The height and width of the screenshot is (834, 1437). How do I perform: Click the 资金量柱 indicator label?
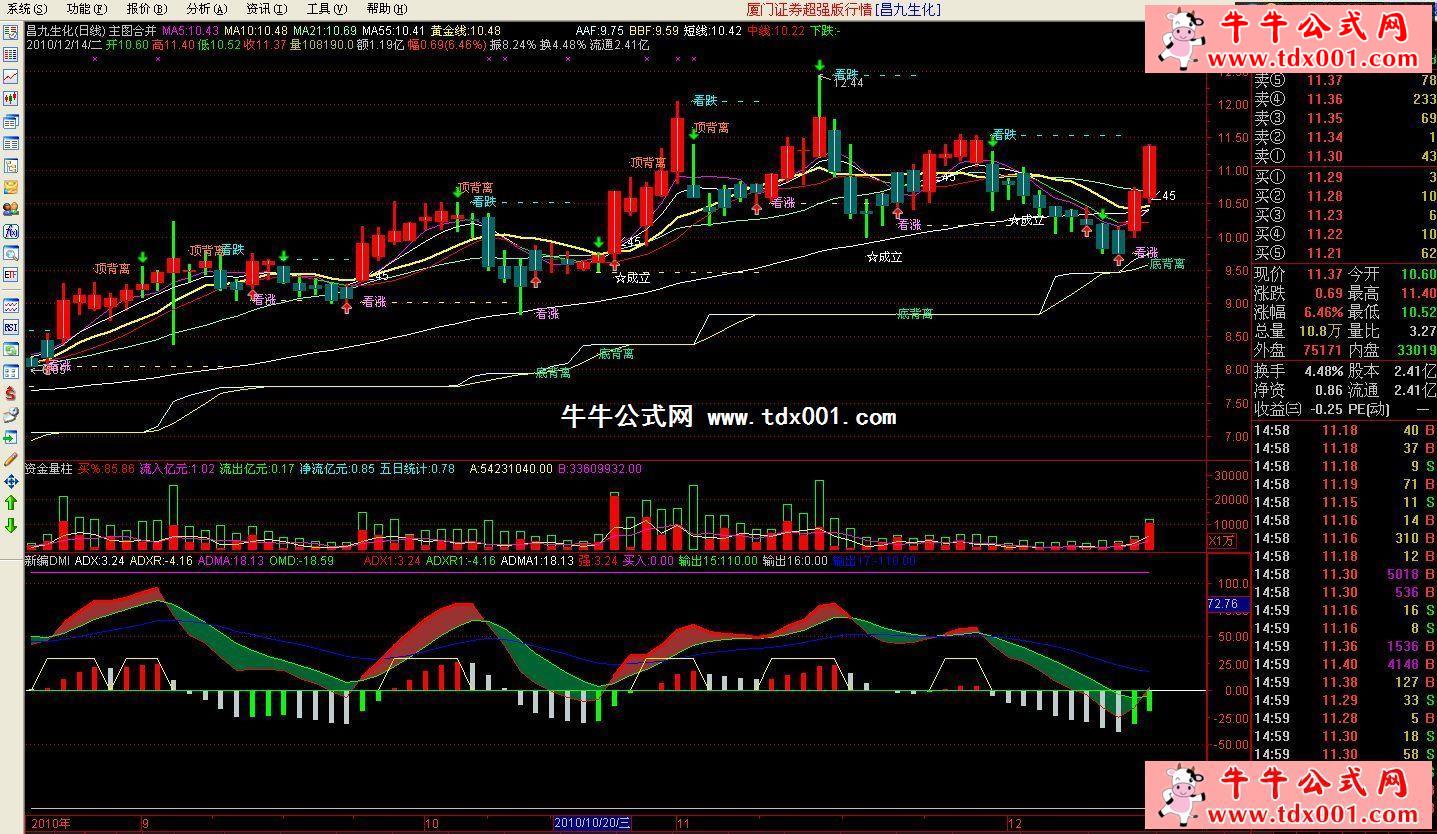click(49, 468)
